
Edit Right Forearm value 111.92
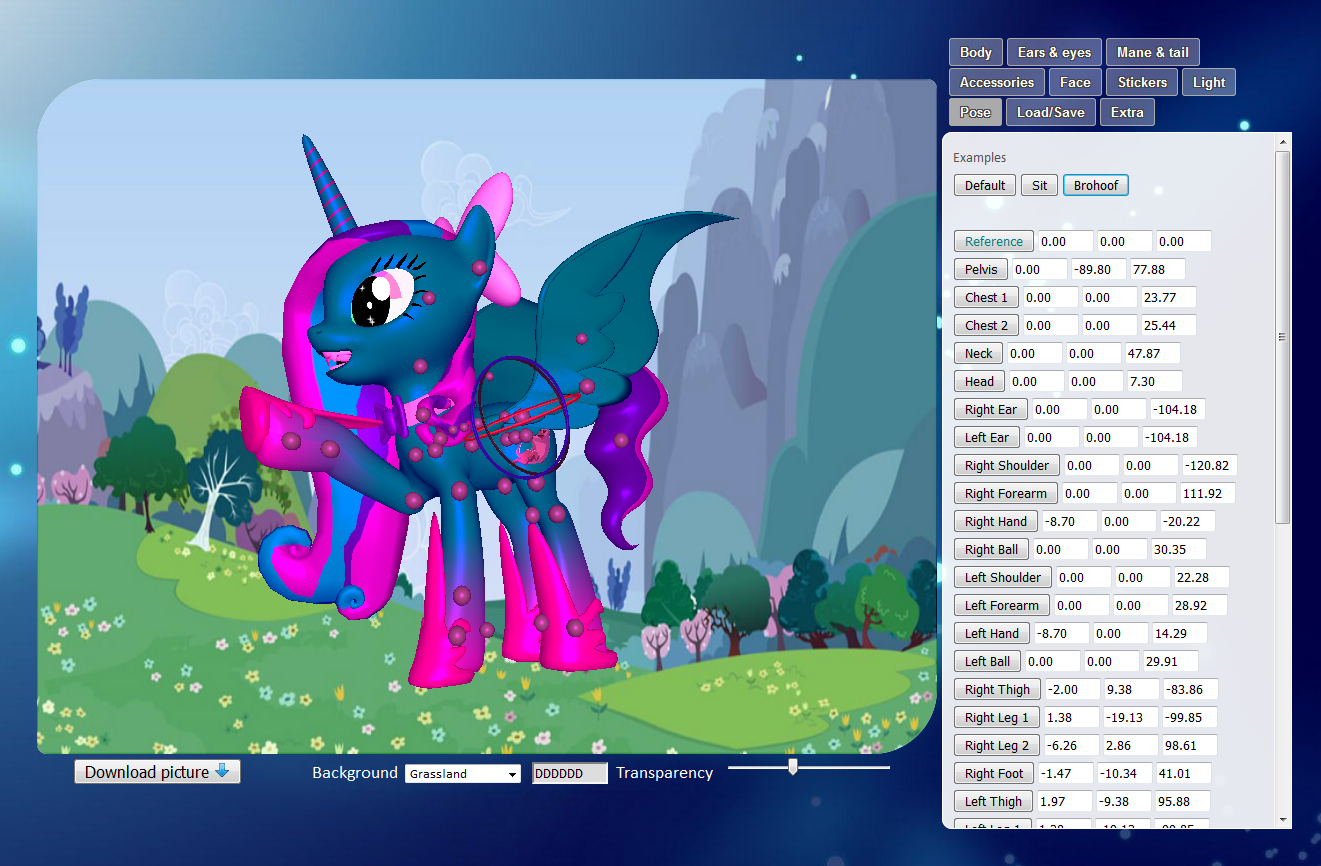[1207, 493]
